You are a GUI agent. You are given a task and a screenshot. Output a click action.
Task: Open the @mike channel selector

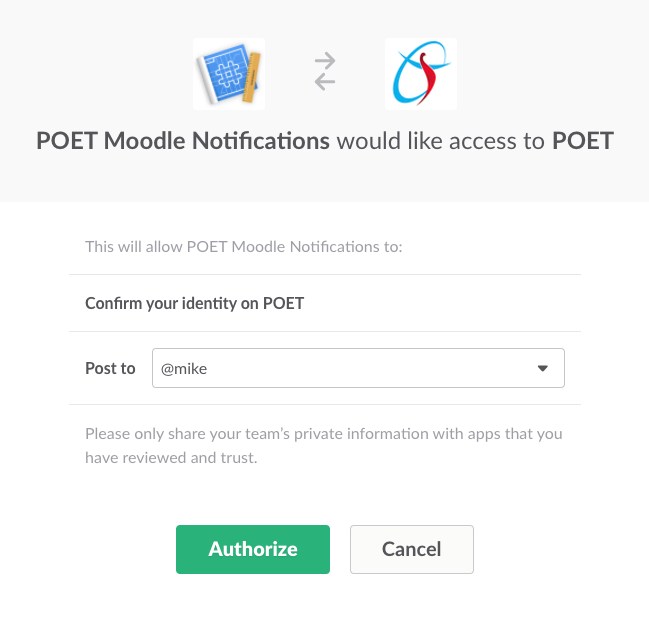point(358,368)
